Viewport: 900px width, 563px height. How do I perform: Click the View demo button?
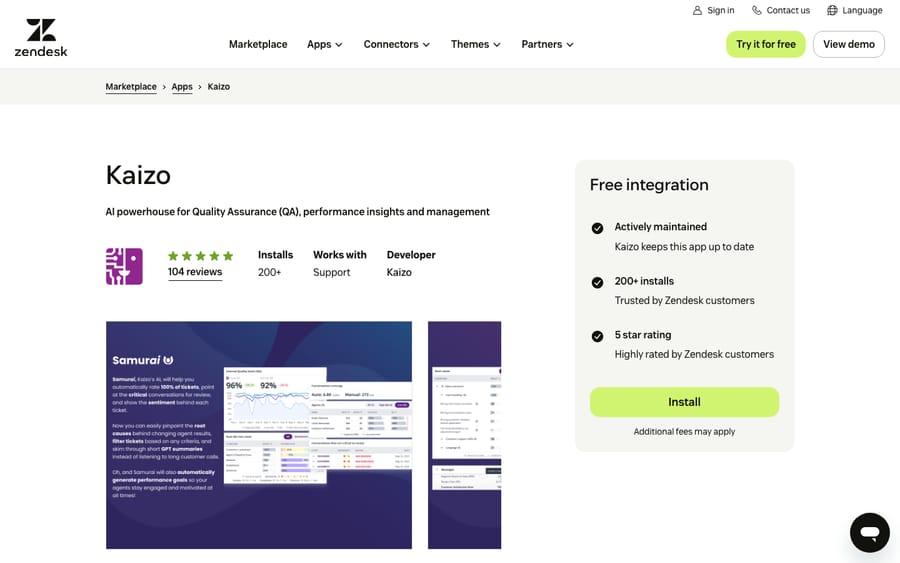849,44
